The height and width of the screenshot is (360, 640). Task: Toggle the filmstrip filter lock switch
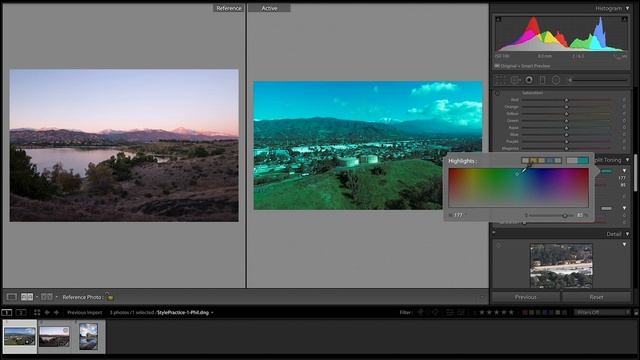636,312
